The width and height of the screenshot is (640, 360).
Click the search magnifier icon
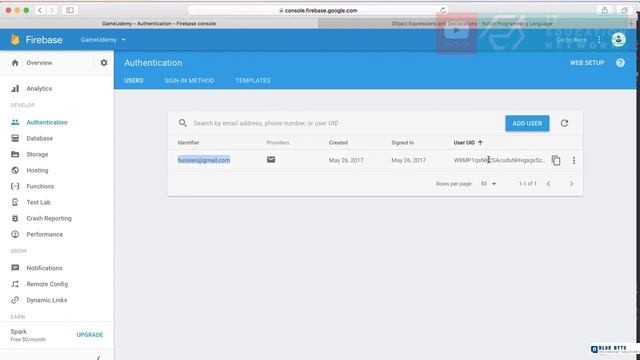tap(183, 123)
